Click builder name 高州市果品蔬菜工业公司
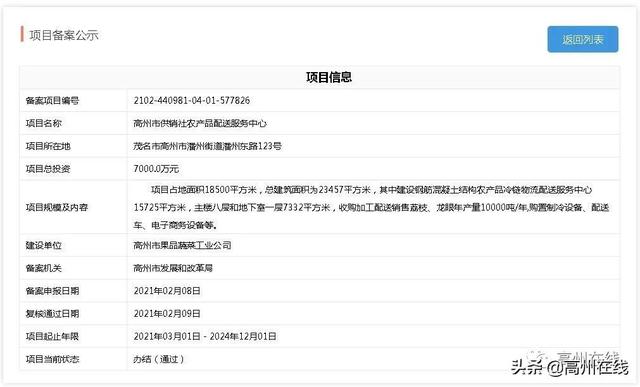Viewport: 640px width, 387px height. [x=182, y=245]
